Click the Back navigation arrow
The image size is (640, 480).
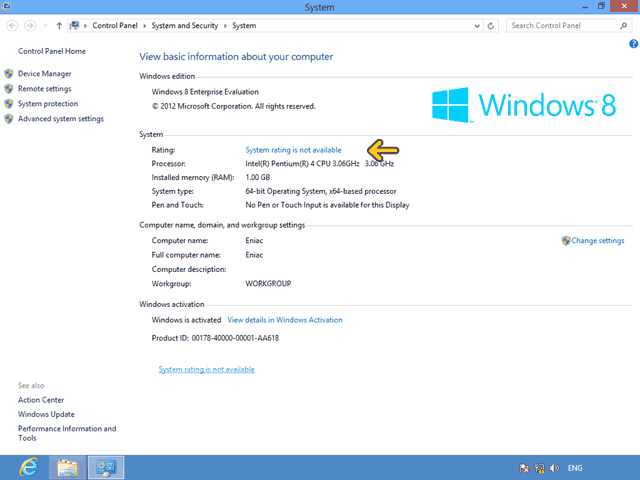coord(12,26)
